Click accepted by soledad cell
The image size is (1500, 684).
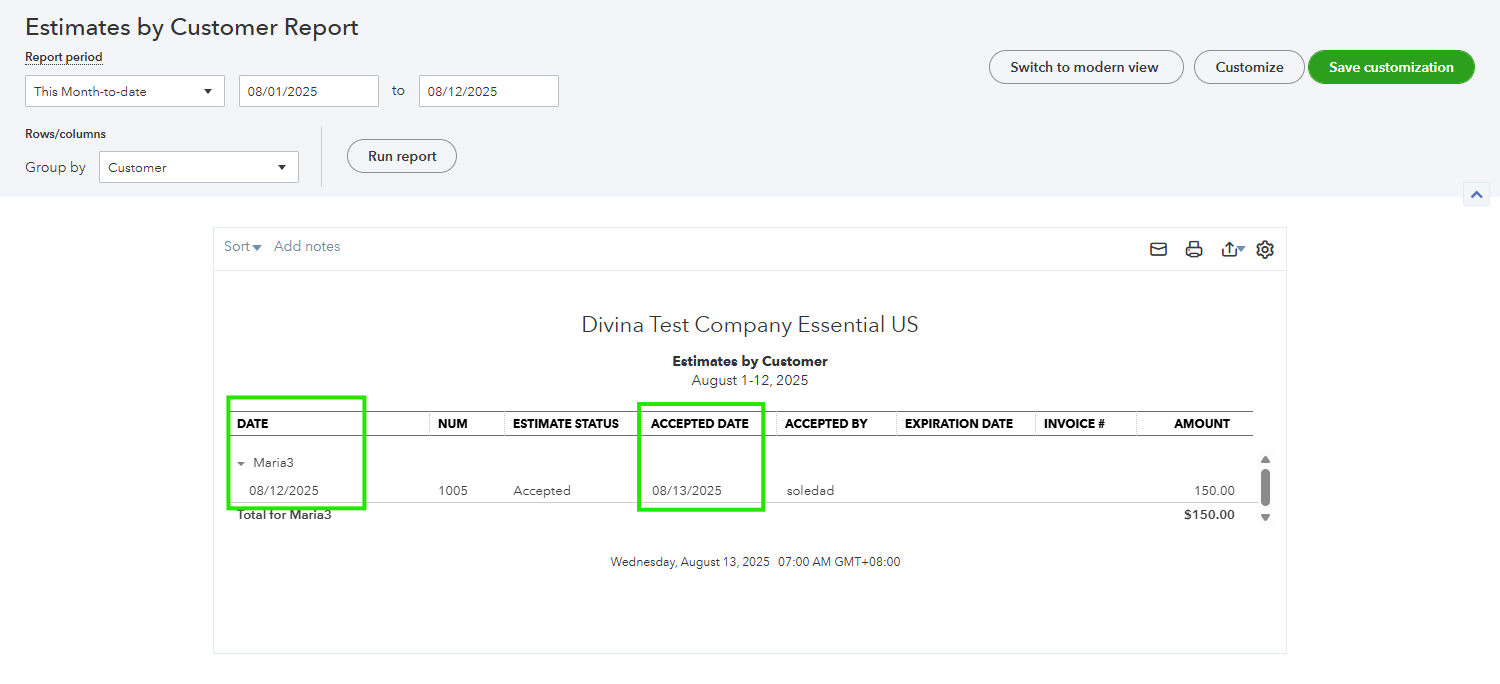tap(810, 491)
